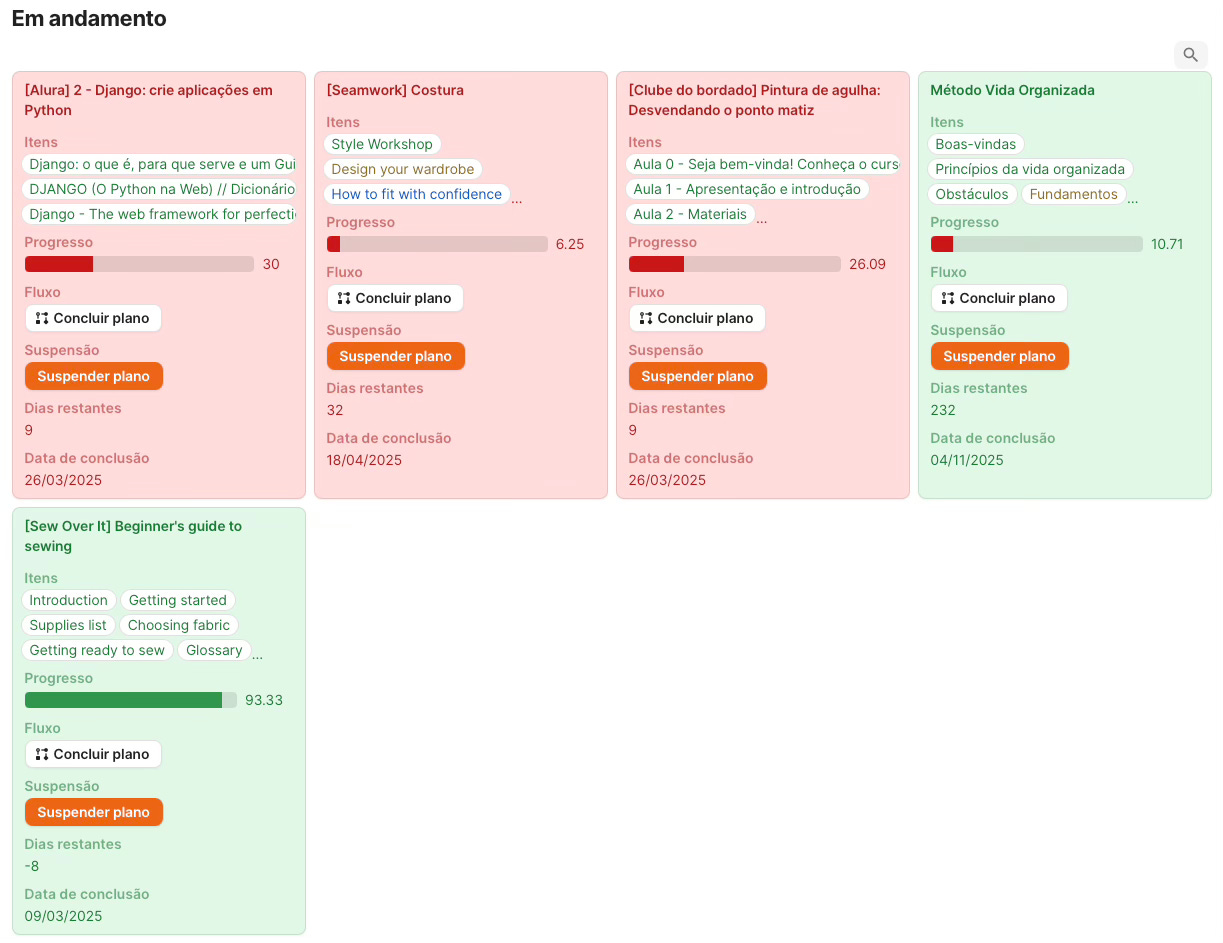Screen dimensions: 1223x943
Task: Open the [Seamwork] Costura card title
Action: pos(395,90)
